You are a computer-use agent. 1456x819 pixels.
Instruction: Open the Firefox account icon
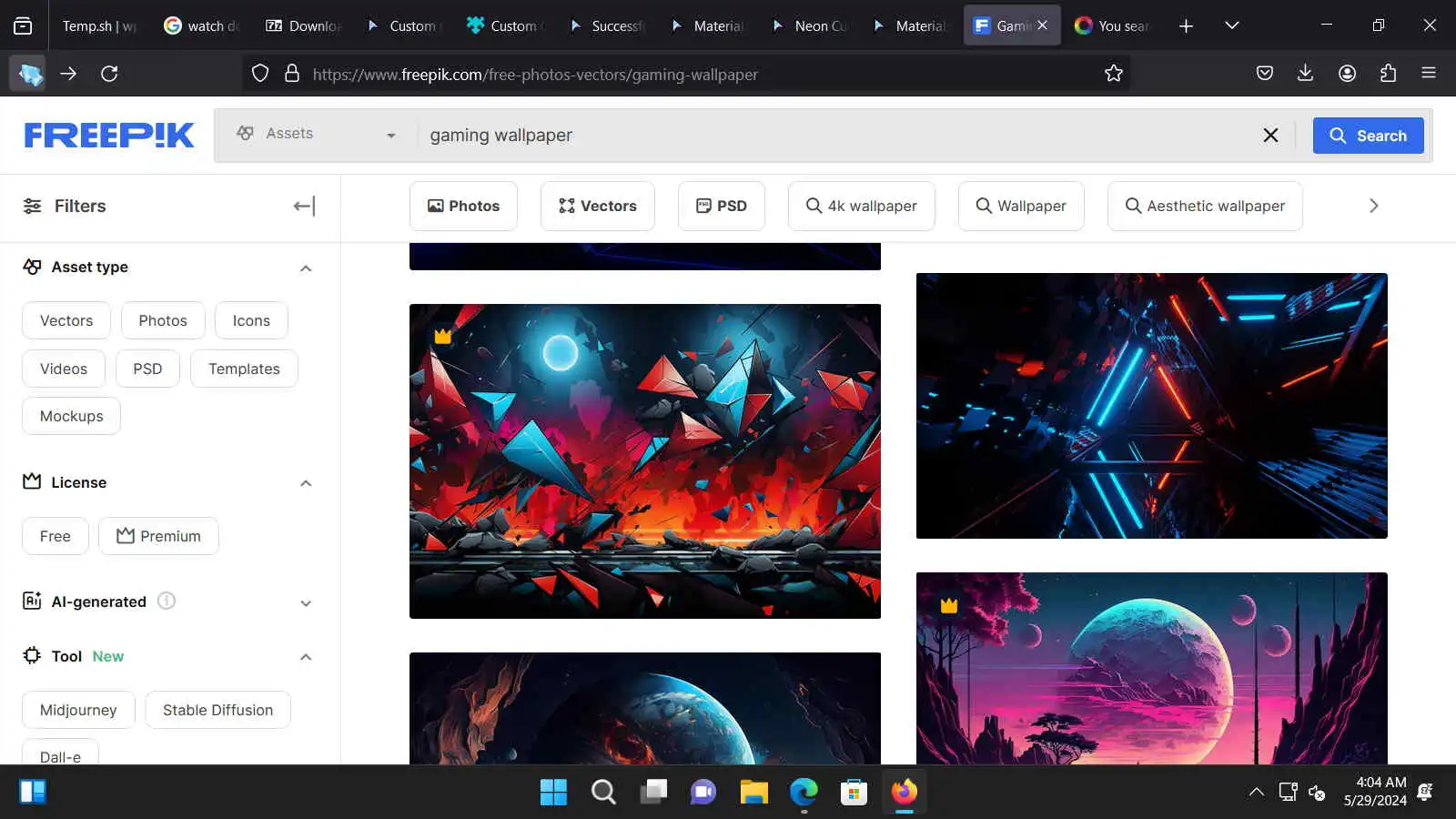click(1347, 74)
